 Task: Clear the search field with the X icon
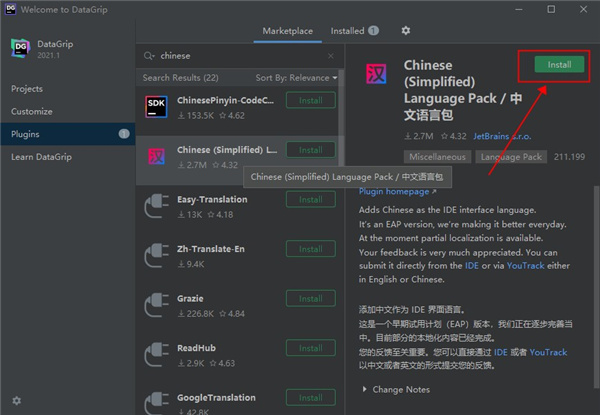(x=331, y=56)
